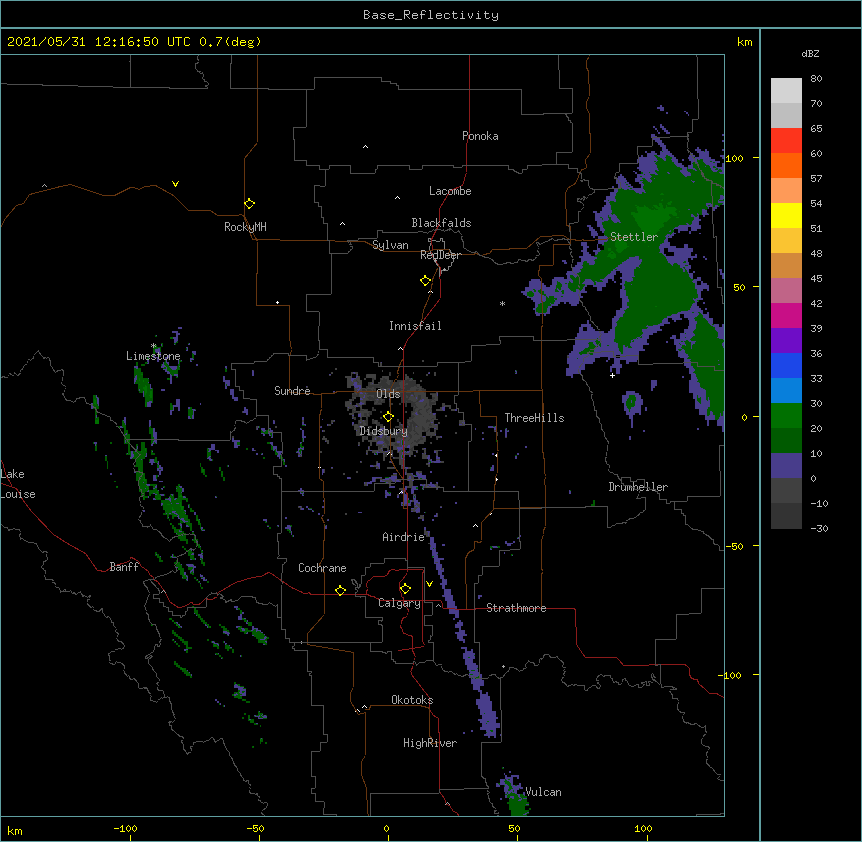Image resolution: width=862 pixels, height=842 pixels.
Task: Select the RockyMH label
Action: point(245,227)
